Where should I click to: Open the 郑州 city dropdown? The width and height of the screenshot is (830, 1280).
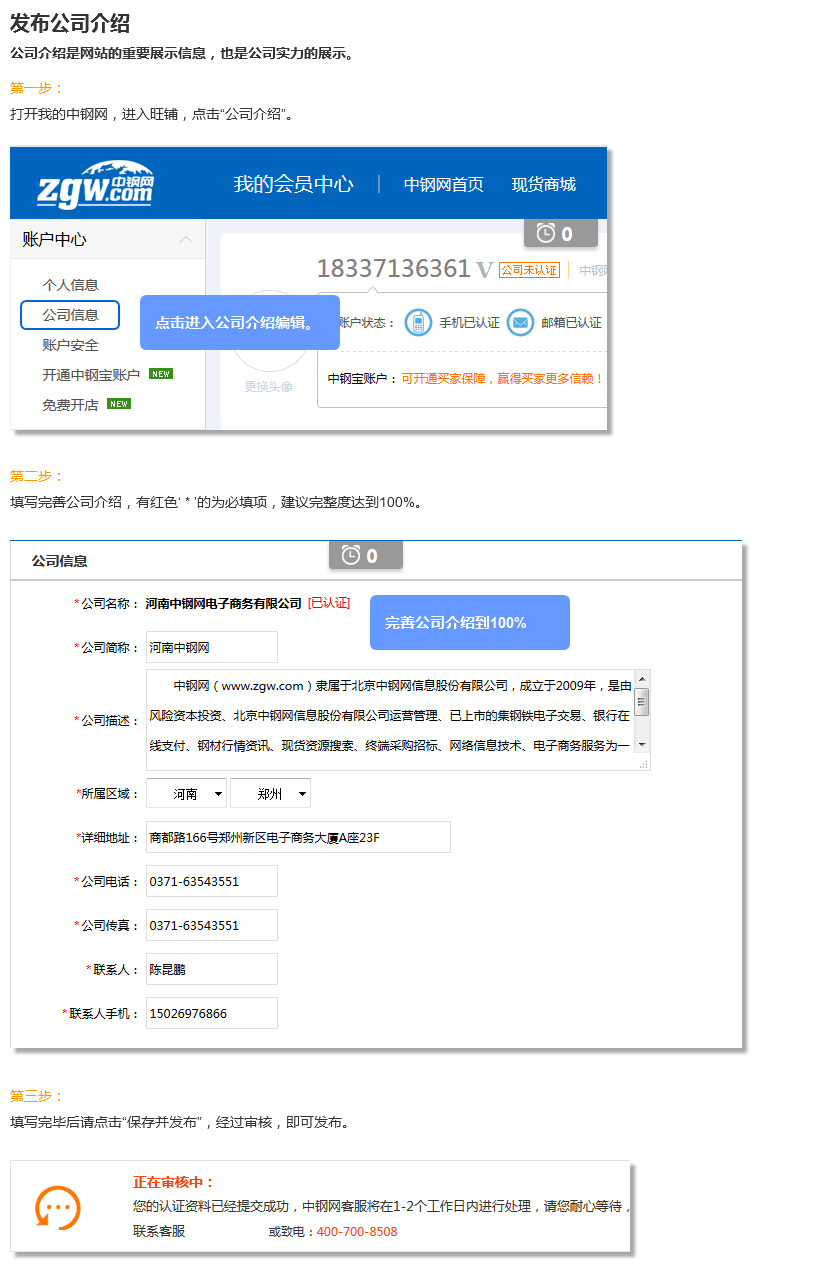pyautogui.click(x=270, y=794)
